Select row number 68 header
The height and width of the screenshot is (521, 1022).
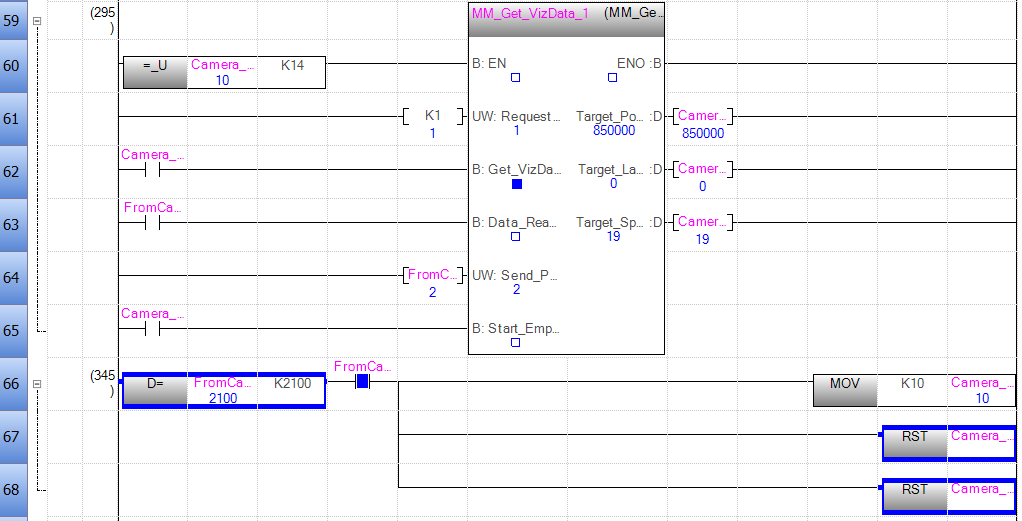tap(12, 489)
